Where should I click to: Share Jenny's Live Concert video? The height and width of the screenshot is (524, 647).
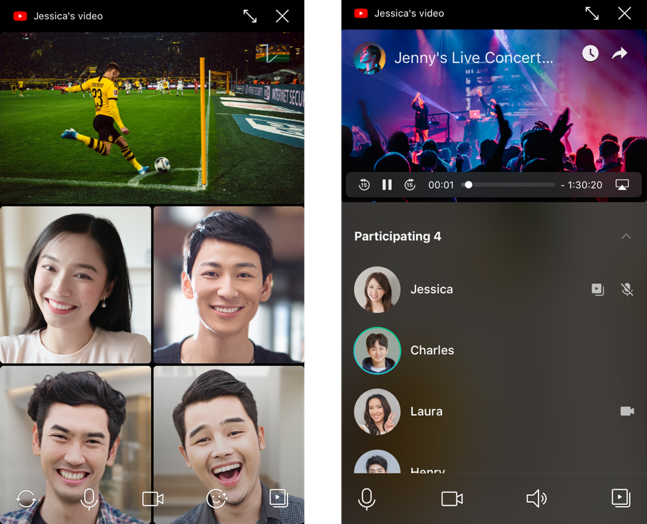coord(619,53)
